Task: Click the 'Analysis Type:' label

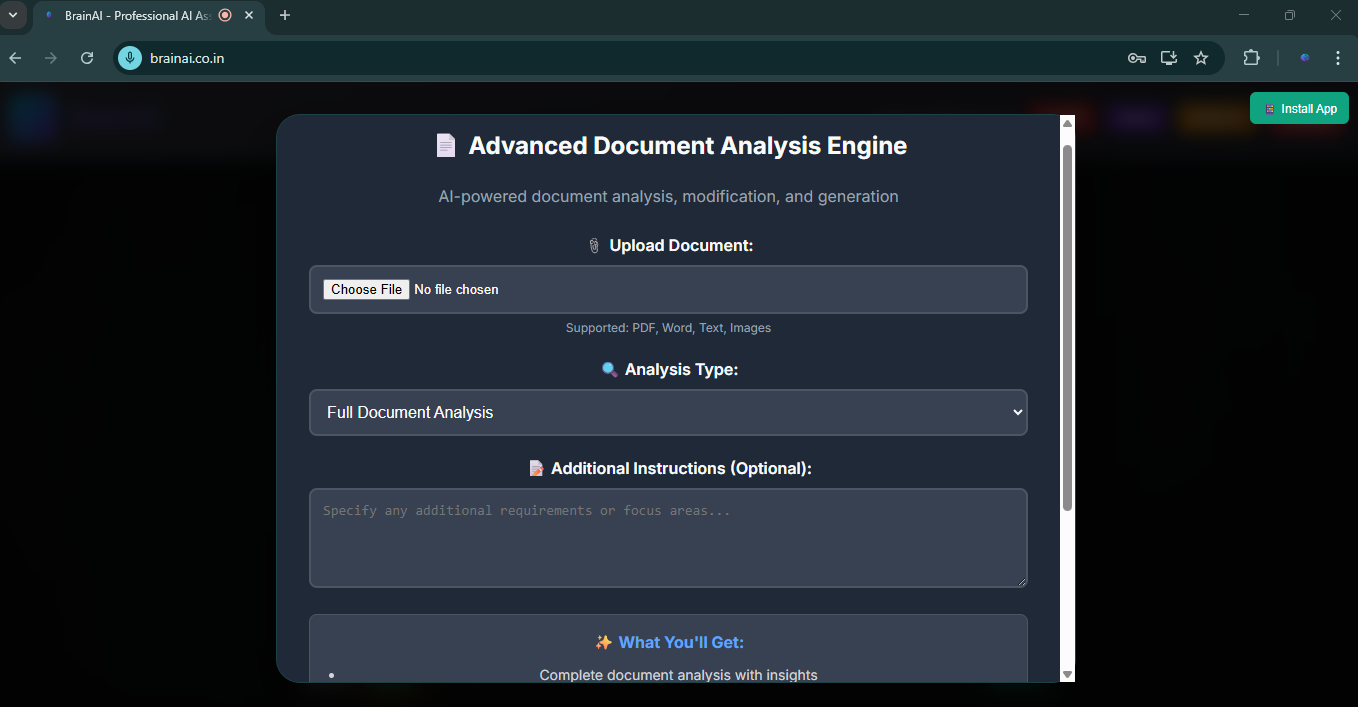Action: 681,369
